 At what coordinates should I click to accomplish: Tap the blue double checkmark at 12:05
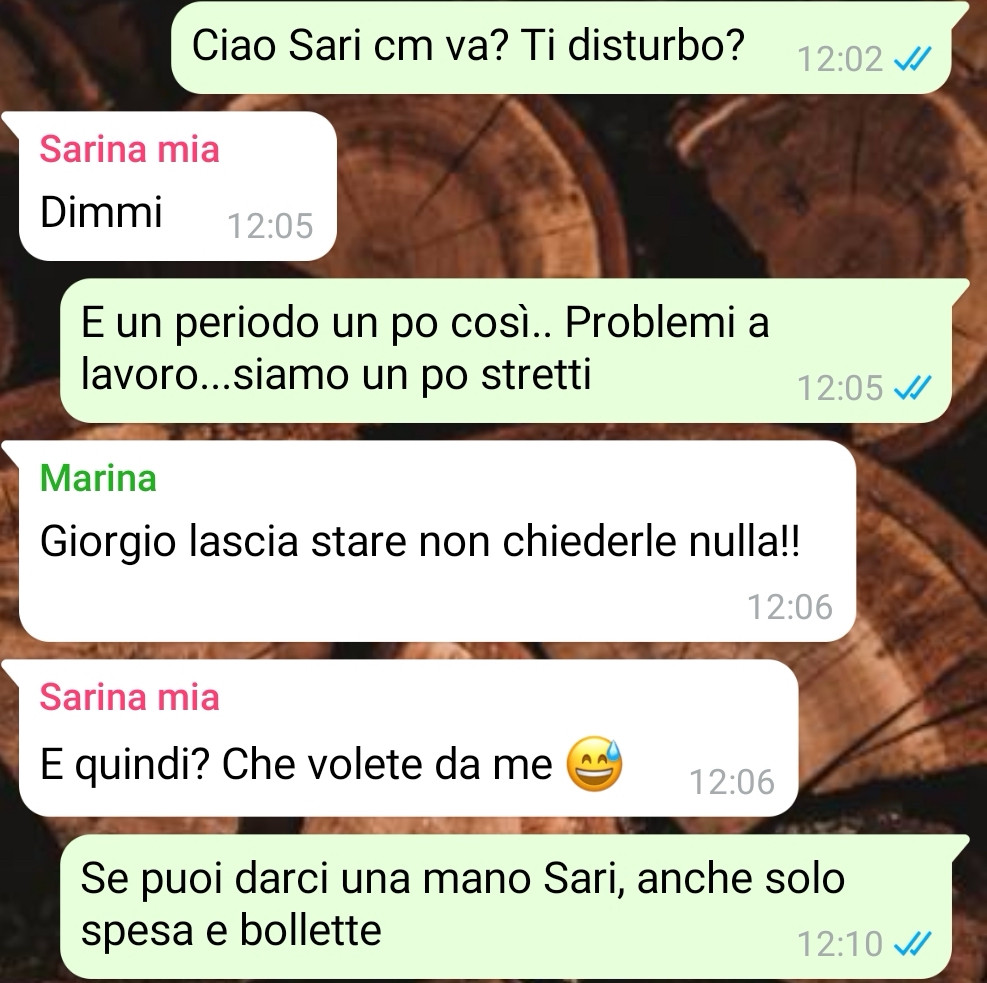(912, 388)
